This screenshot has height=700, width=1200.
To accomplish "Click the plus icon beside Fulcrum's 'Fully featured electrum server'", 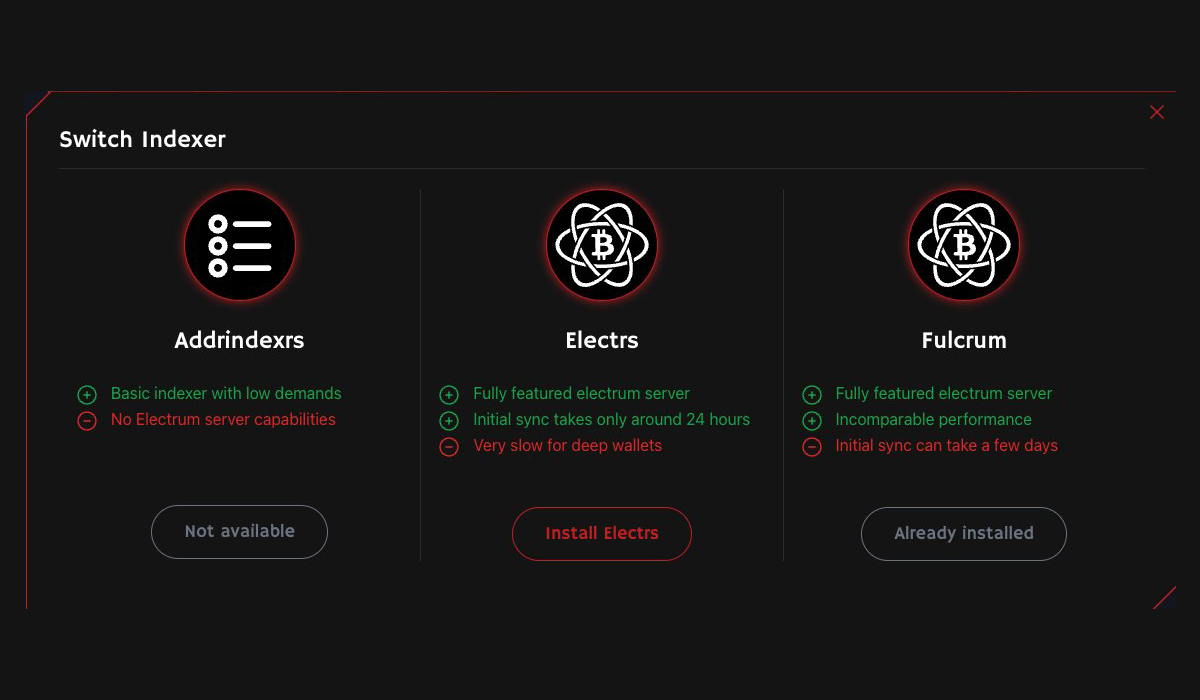I will [x=811, y=394].
